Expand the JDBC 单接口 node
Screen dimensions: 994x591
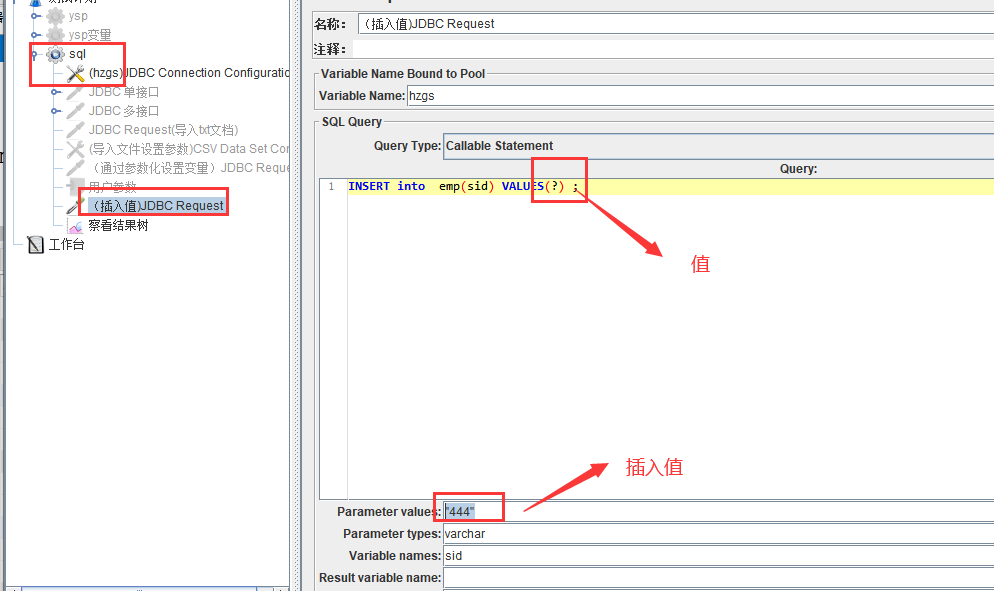point(56,92)
